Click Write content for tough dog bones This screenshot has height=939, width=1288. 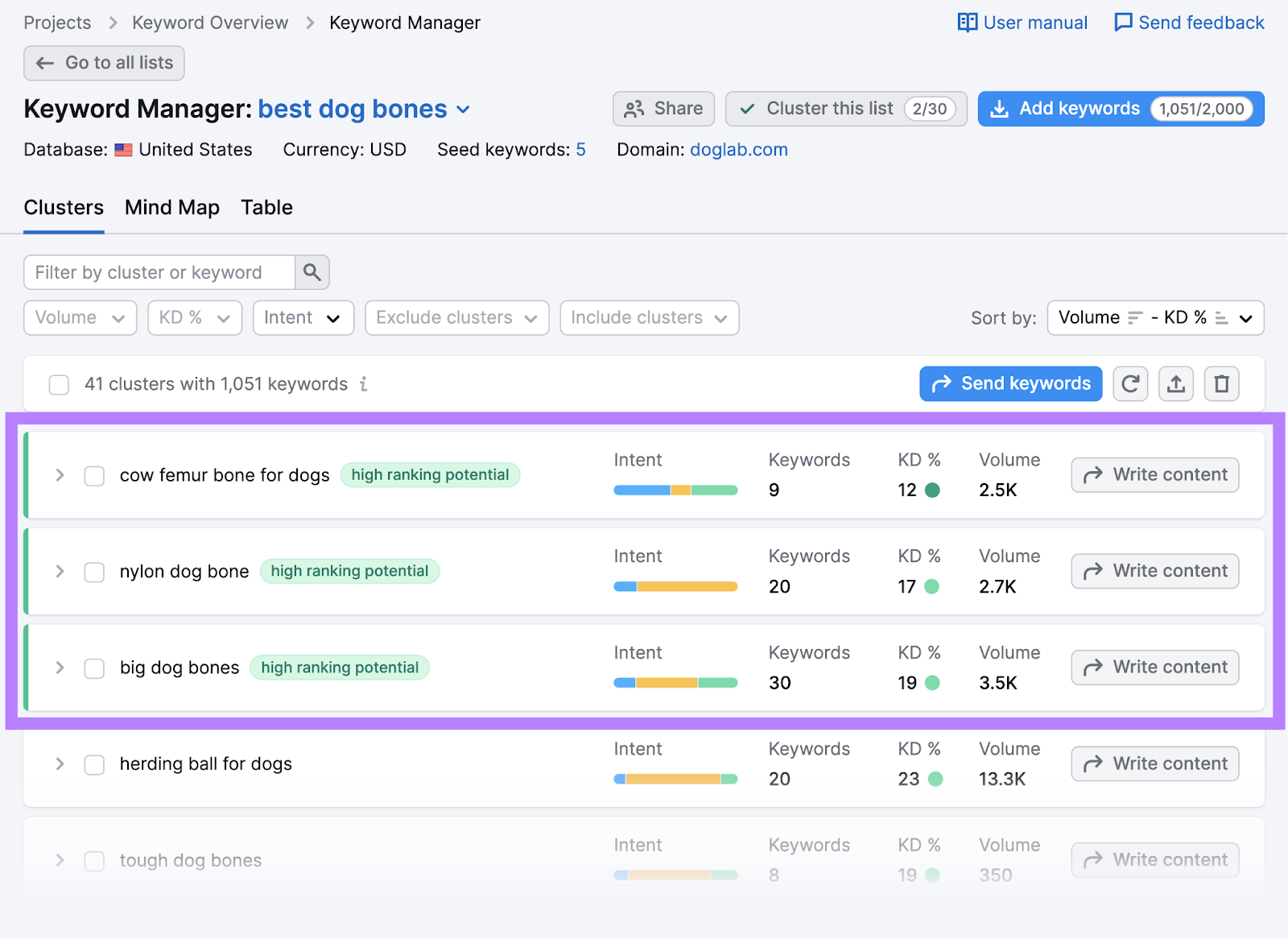(1155, 860)
